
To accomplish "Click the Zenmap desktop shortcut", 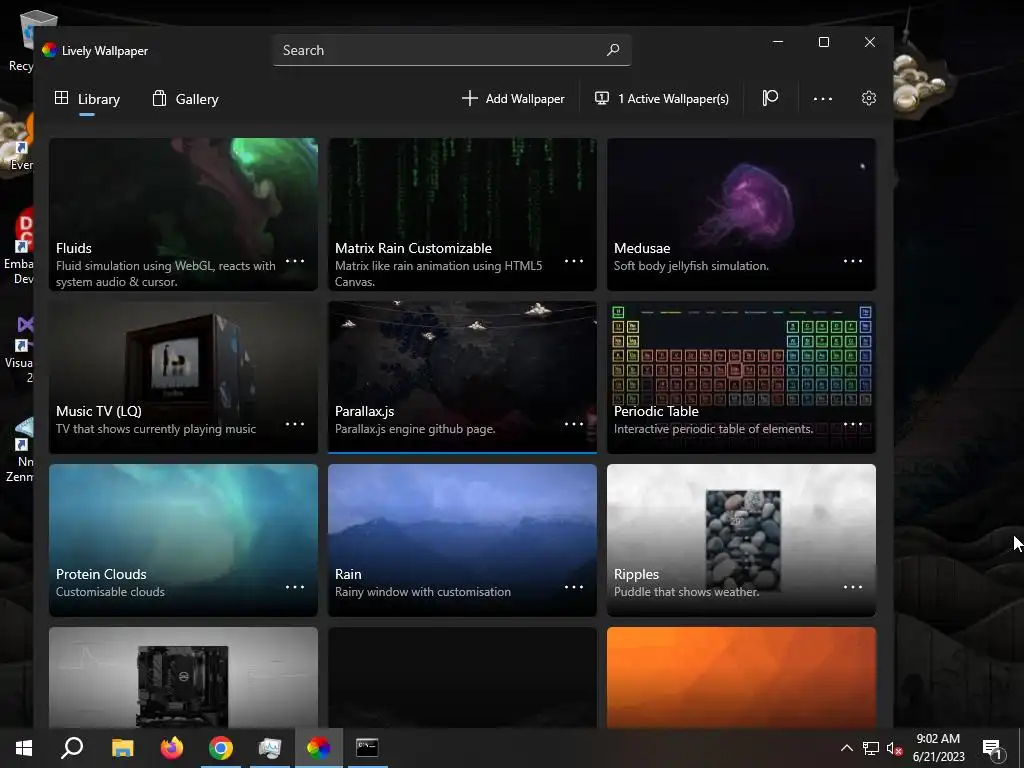I will tap(18, 449).
